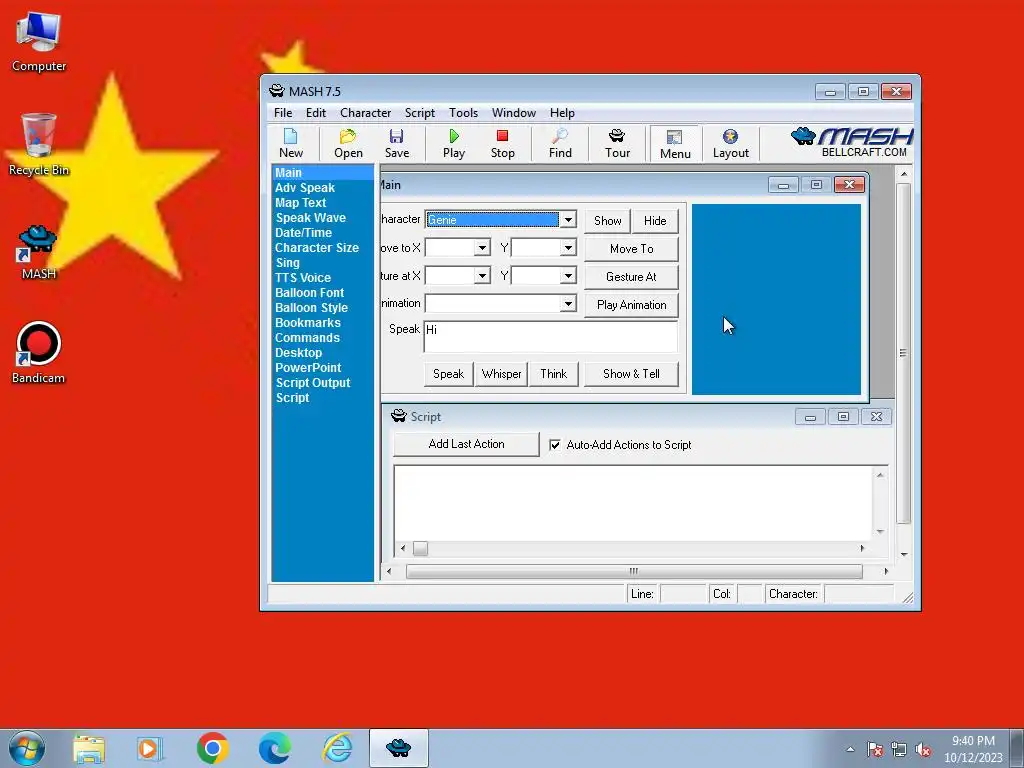Click inside the Script text area
This screenshot has height=768, width=1024.
[x=633, y=503]
